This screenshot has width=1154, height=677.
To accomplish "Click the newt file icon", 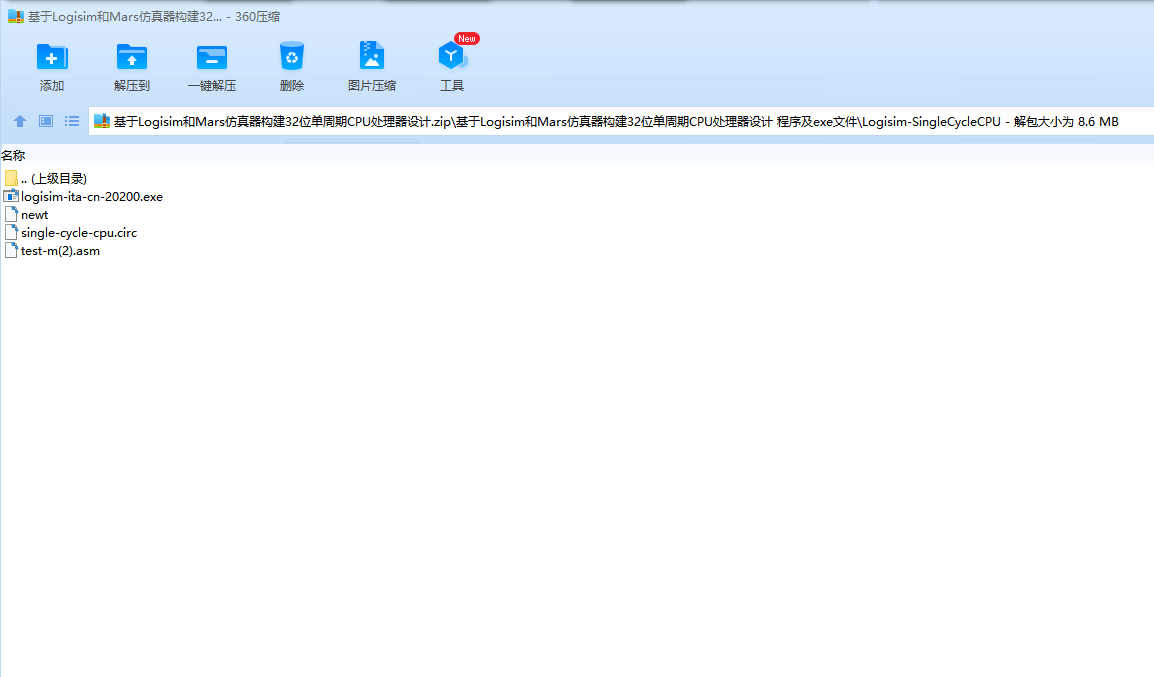I will click(x=10, y=214).
